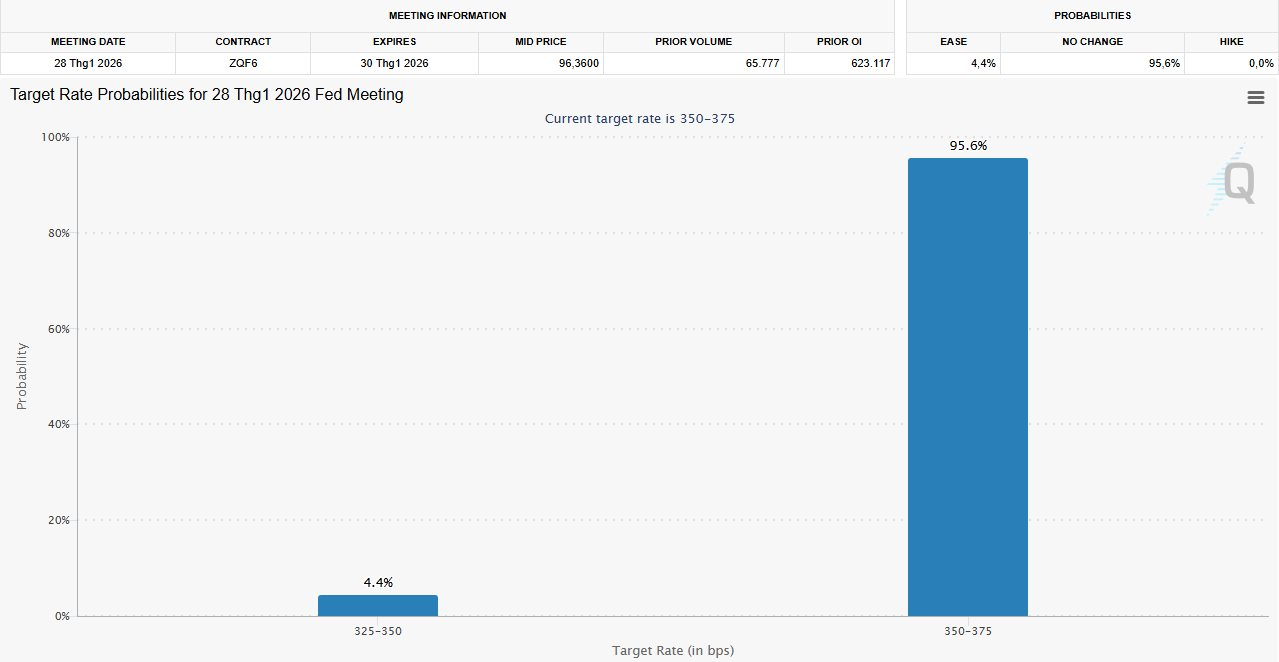Click the Current target rate subtitle
1279x662 pixels.
pyautogui.click(x=640, y=118)
